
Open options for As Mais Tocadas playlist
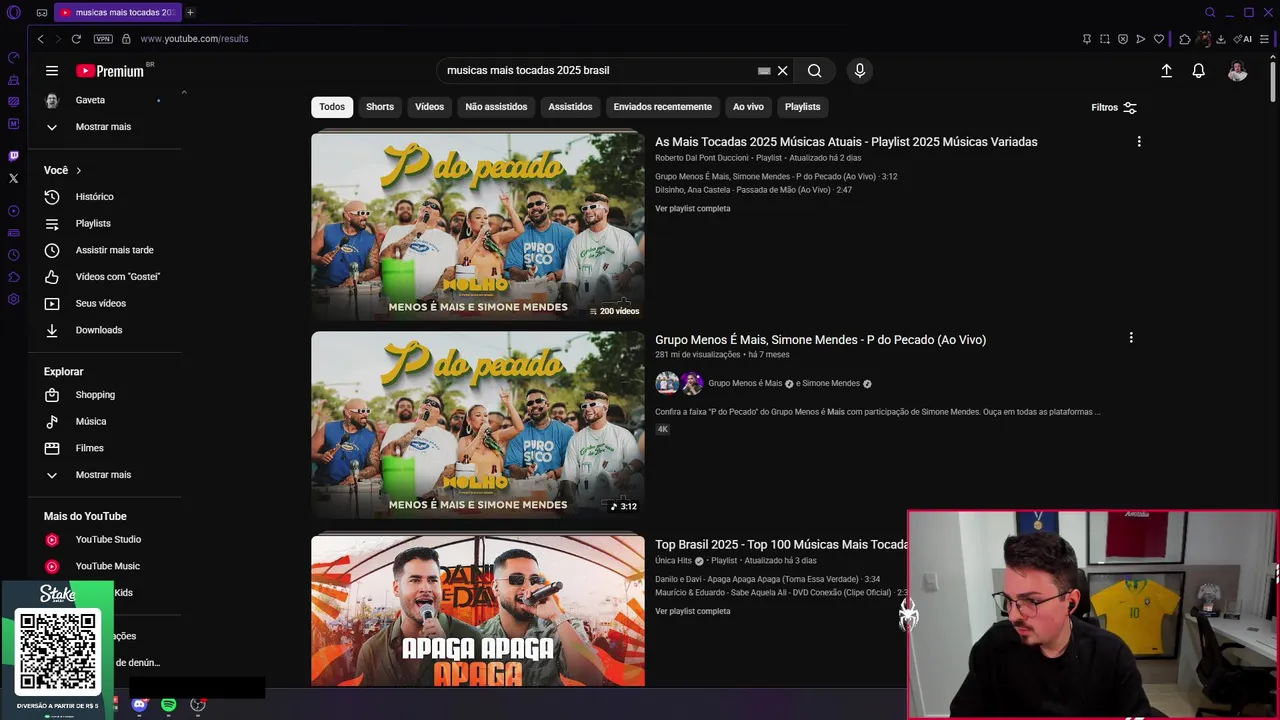click(x=1139, y=142)
